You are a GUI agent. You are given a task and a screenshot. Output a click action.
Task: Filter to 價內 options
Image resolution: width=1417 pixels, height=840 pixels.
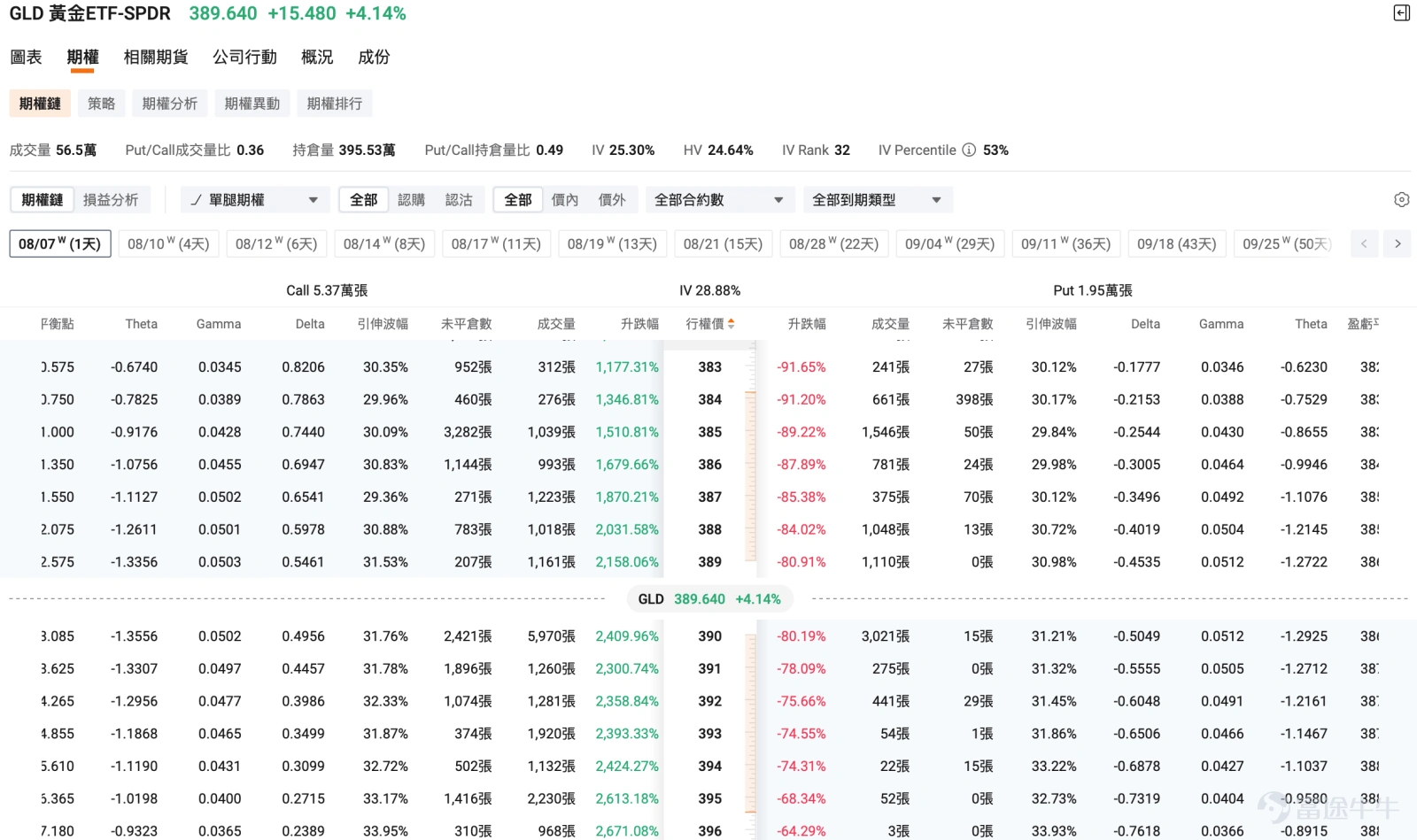[x=565, y=200]
